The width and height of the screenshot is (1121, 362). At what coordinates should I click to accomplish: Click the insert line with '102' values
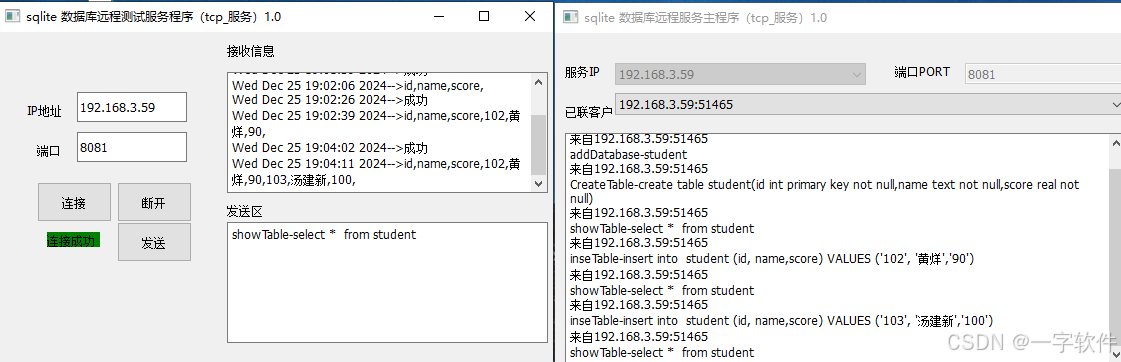coord(773,258)
